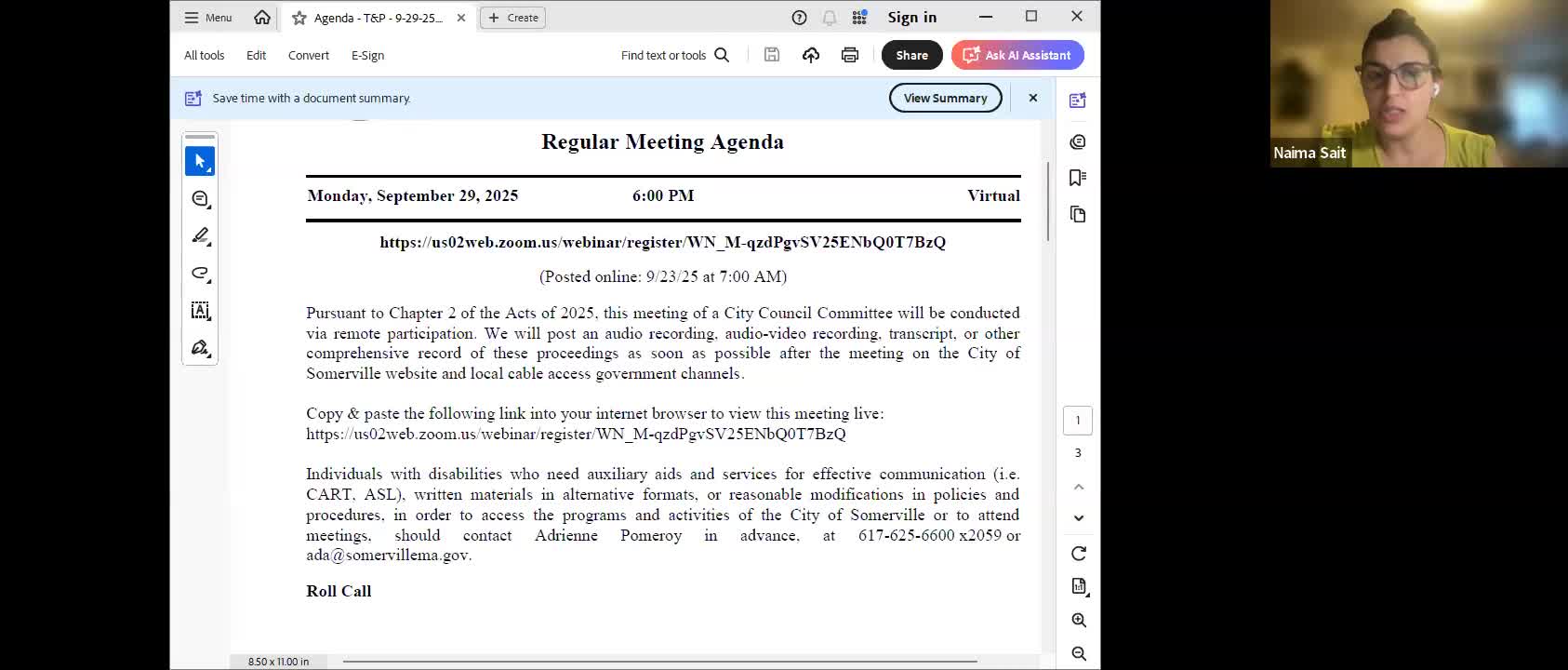
Task: Go to previous page with up chevron
Action: 1079,487
